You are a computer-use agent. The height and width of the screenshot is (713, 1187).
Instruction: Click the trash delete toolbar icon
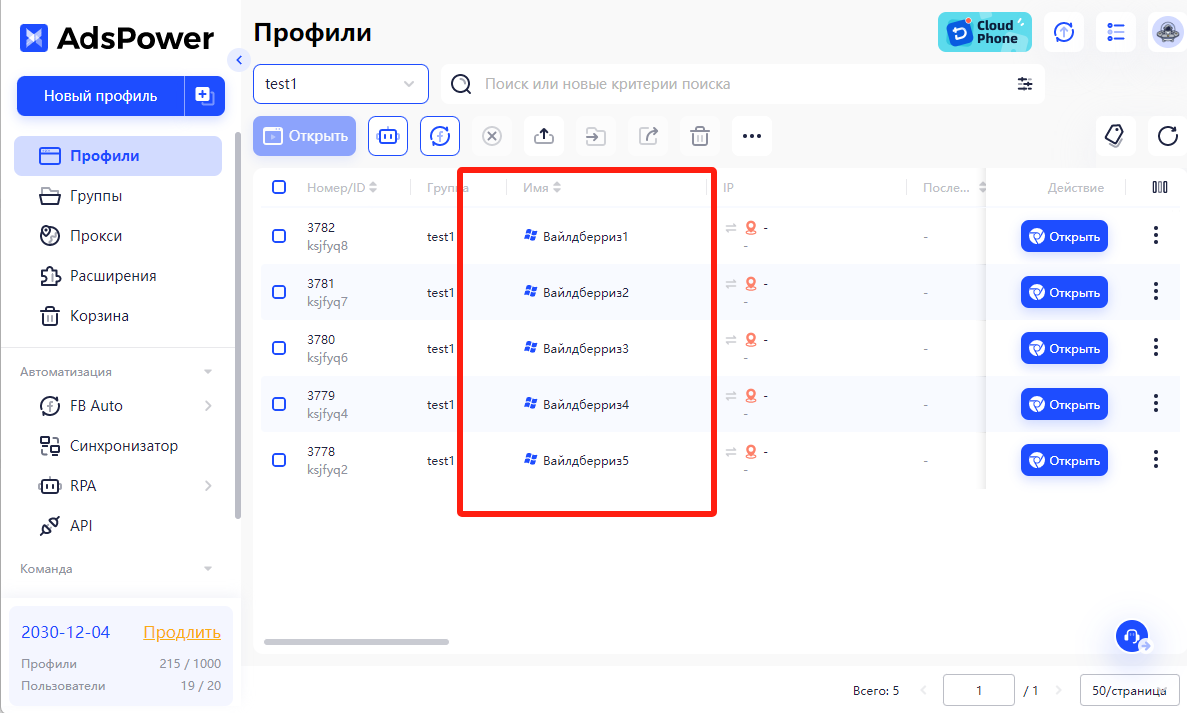point(699,136)
